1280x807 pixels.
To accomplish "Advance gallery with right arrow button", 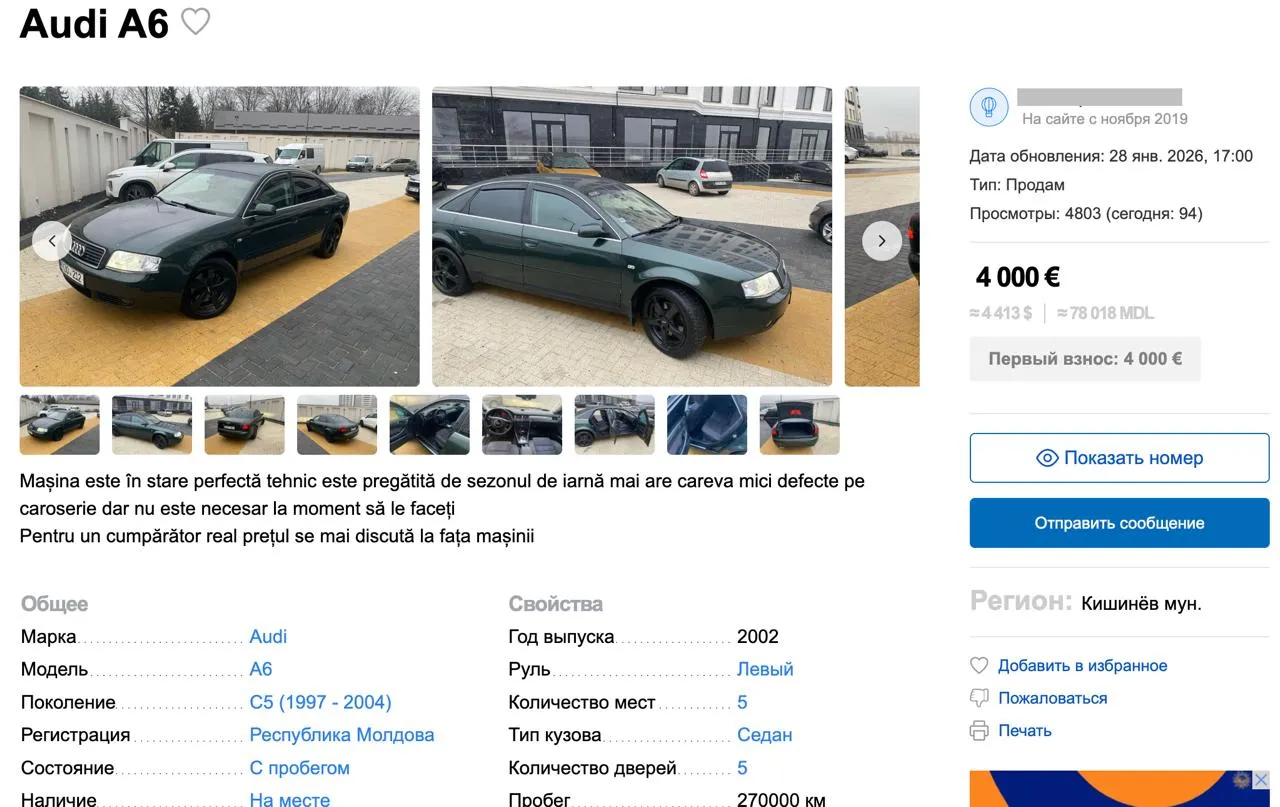I will [881, 241].
